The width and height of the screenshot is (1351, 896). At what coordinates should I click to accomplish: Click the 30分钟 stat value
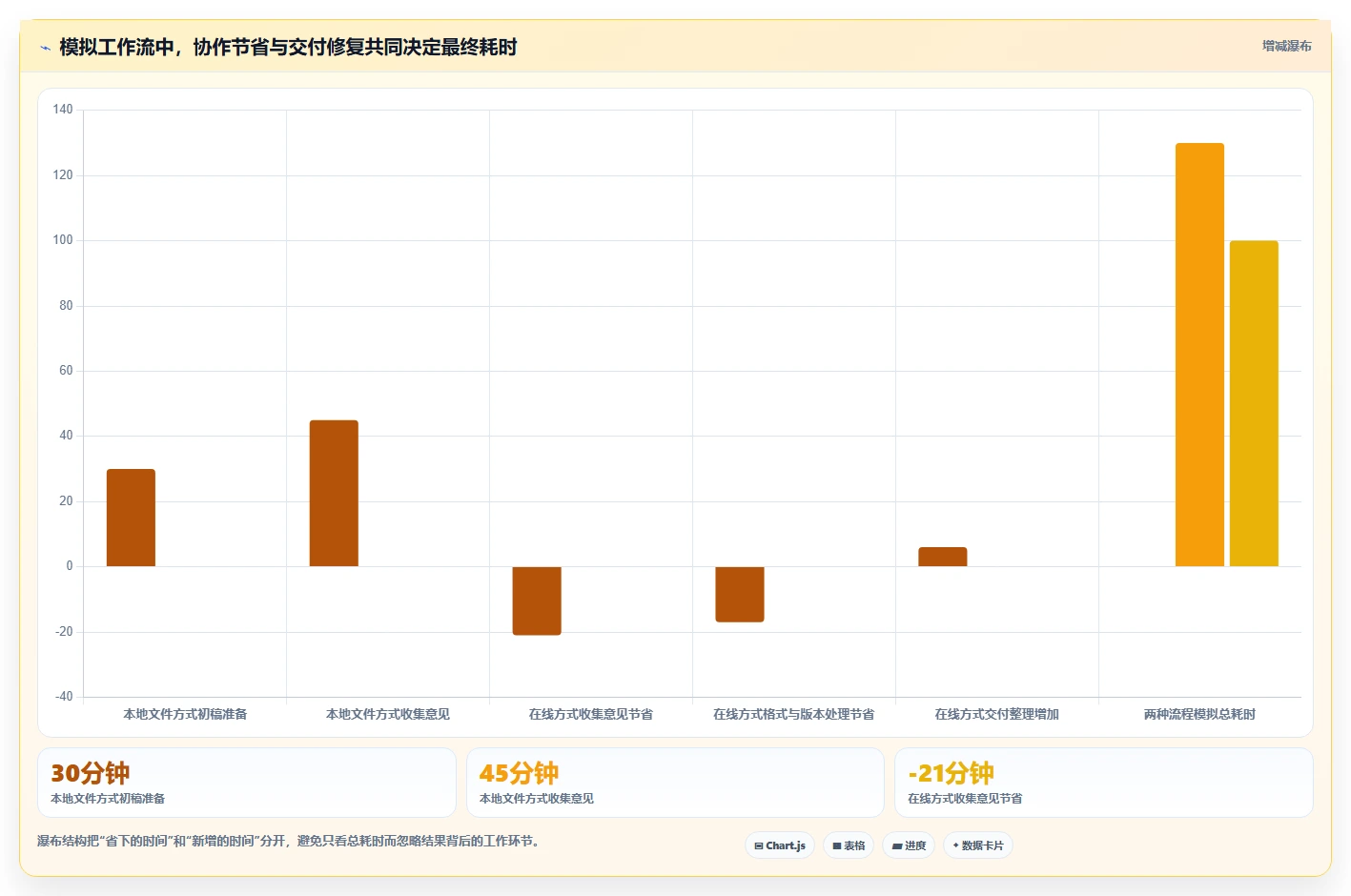(x=91, y=773)
